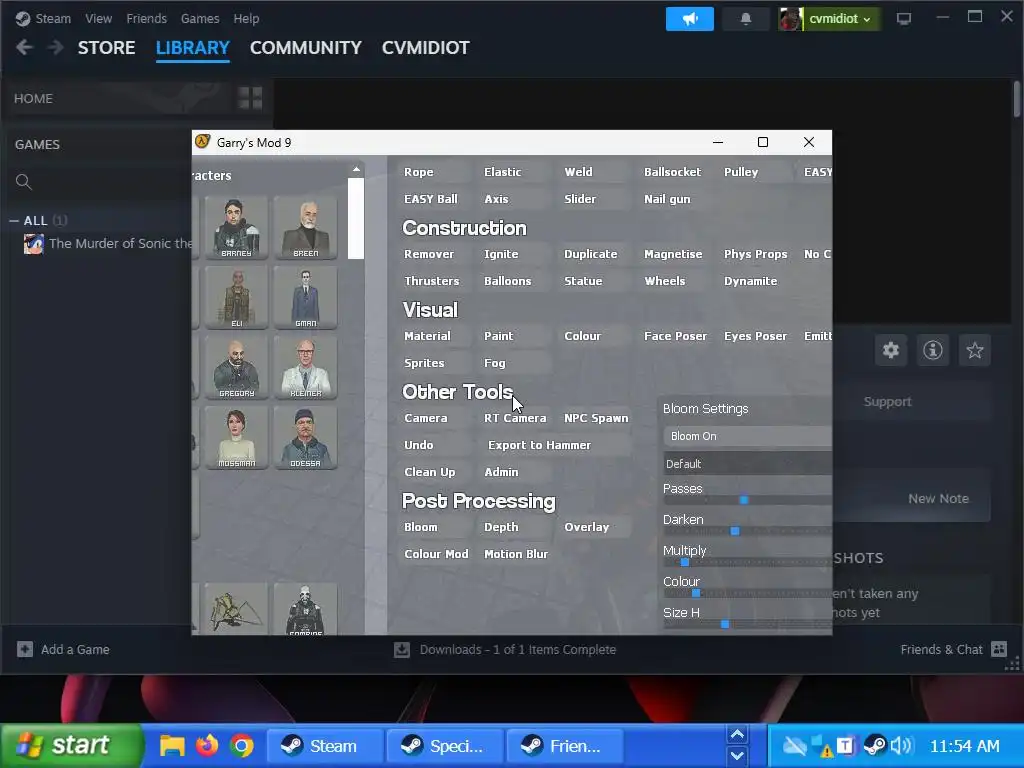Click the Passes slider handle
The width and height of the screenshot is (1024, 768).
tap(744, 500)
